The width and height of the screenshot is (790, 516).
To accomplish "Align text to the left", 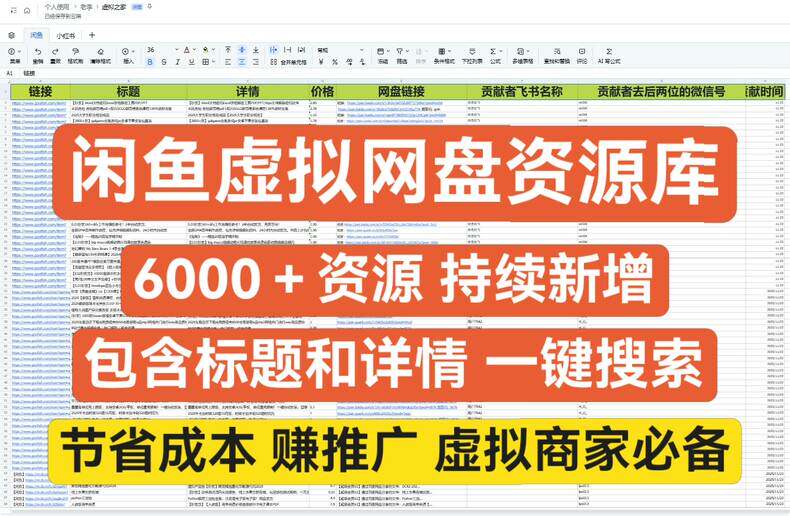I will [x=228, y=61].
